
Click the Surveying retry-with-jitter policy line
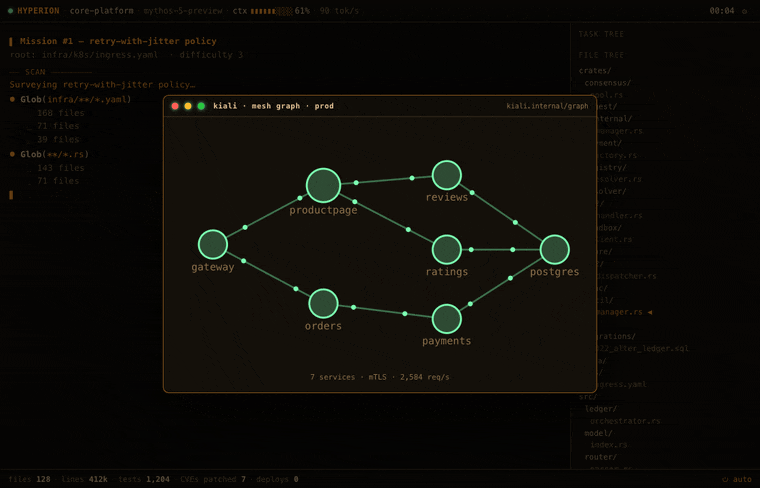pos(102,84)
